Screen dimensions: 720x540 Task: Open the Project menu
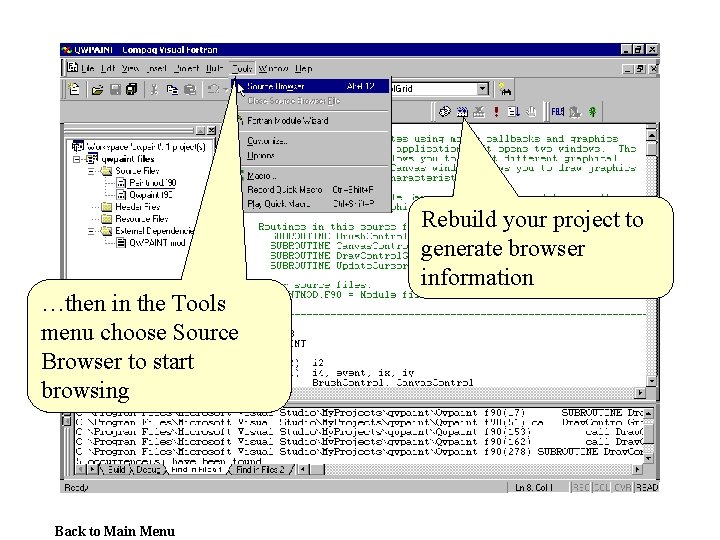187,68
